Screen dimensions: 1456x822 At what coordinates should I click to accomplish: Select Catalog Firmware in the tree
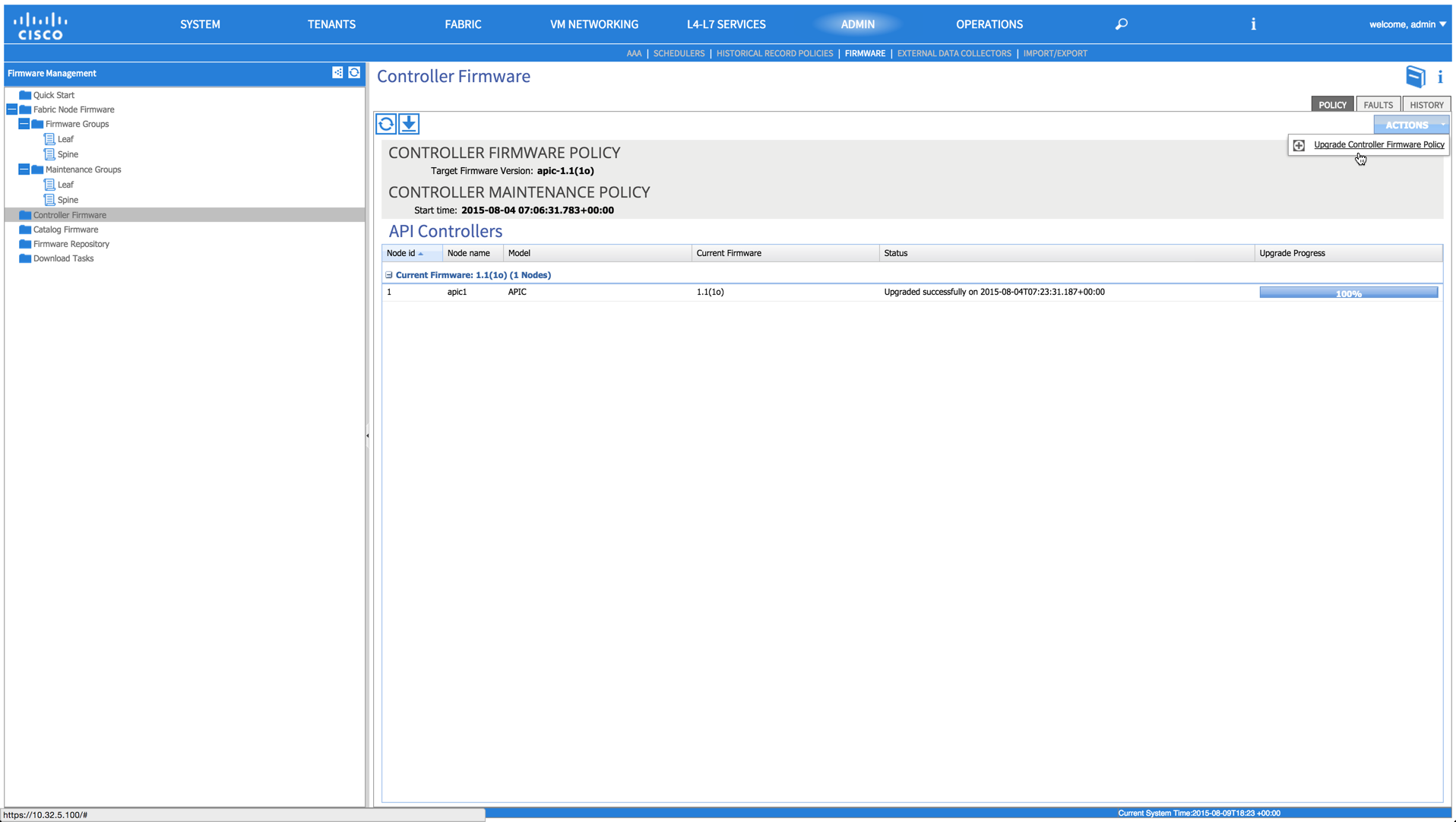tap(65, 229)
